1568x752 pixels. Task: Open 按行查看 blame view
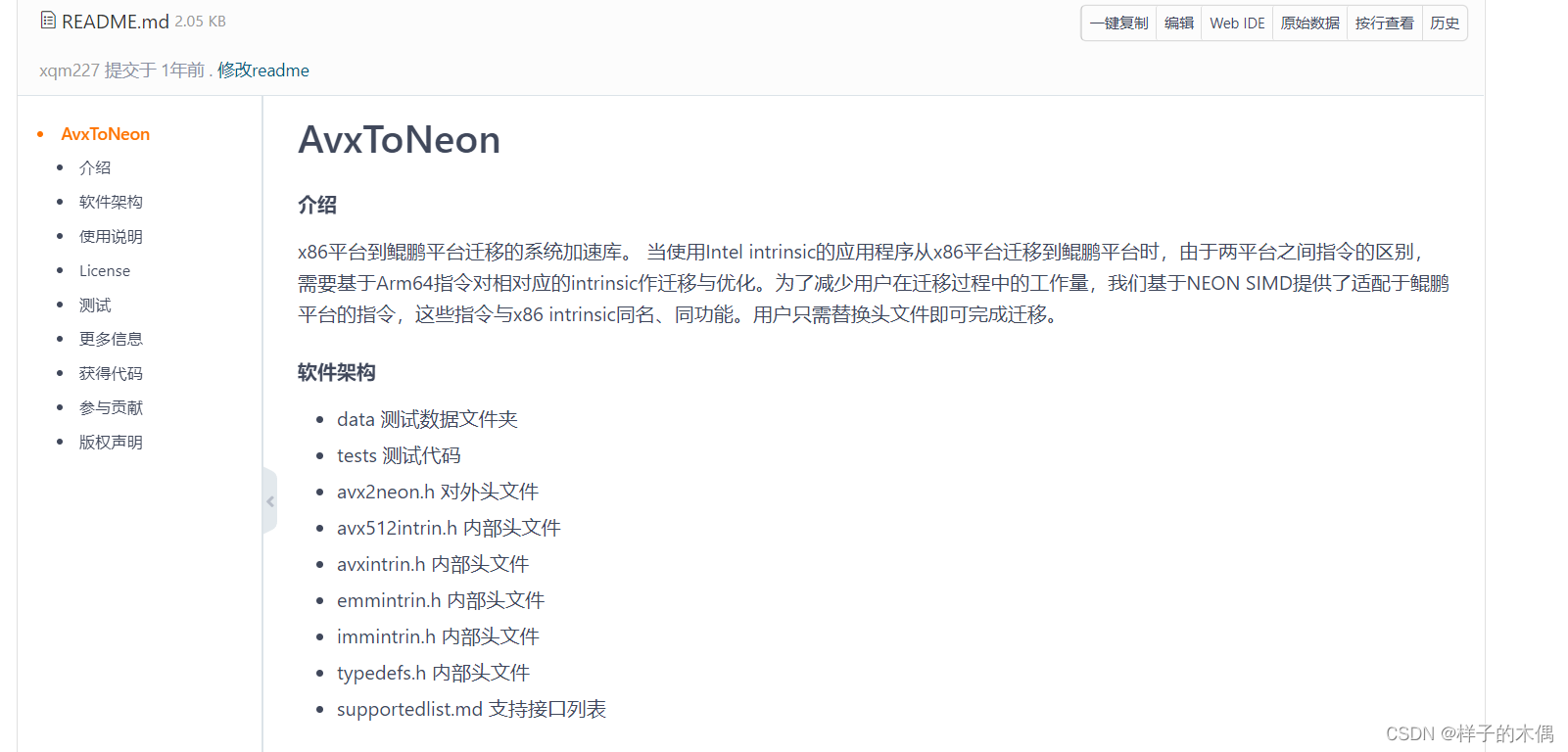1384,23
